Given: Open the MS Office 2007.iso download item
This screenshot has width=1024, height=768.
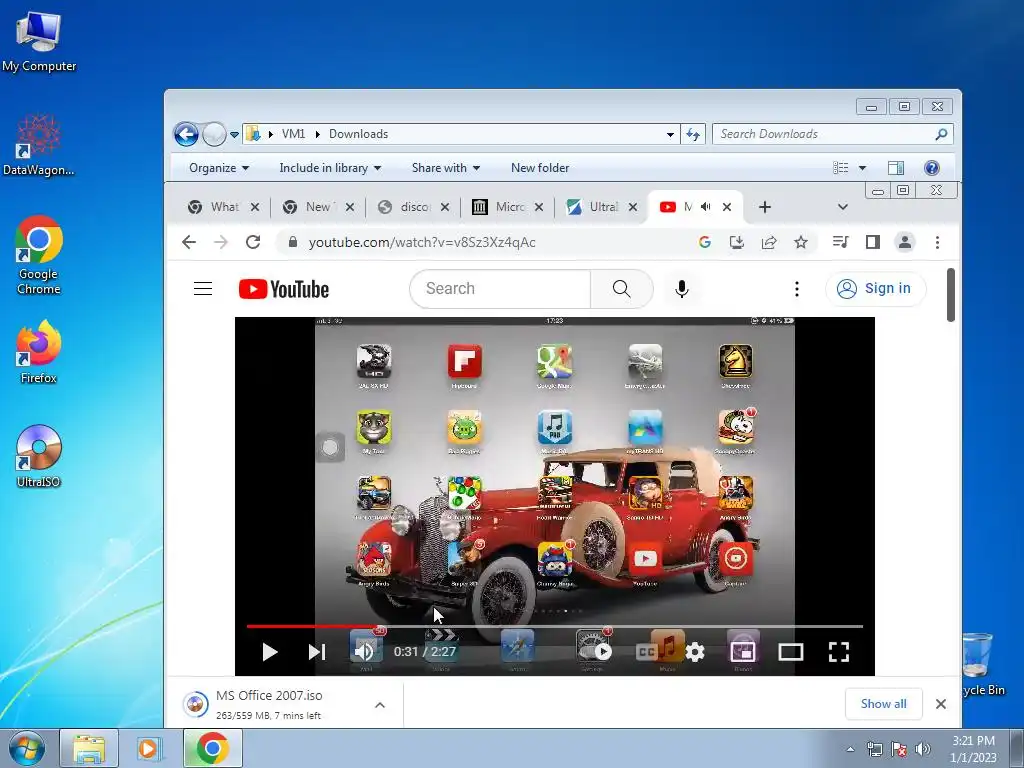Looking at the screenshot, I should click(x=269, y=705).
